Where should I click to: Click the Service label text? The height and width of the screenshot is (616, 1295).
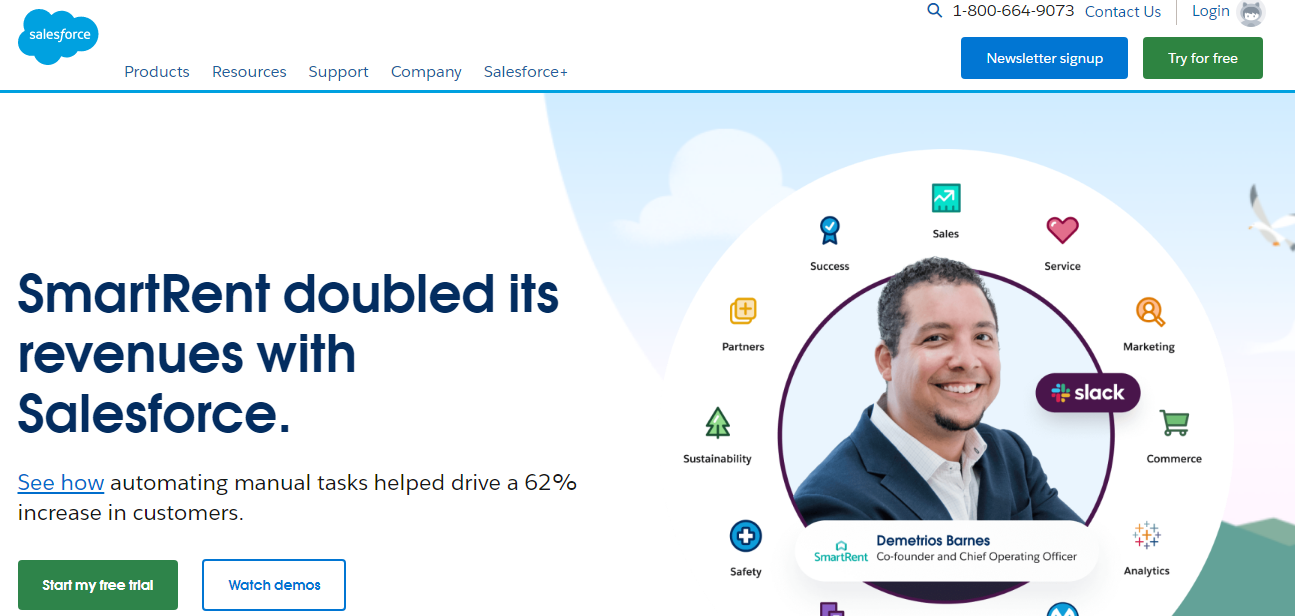pyautogui.click(x=1062, y=266)
